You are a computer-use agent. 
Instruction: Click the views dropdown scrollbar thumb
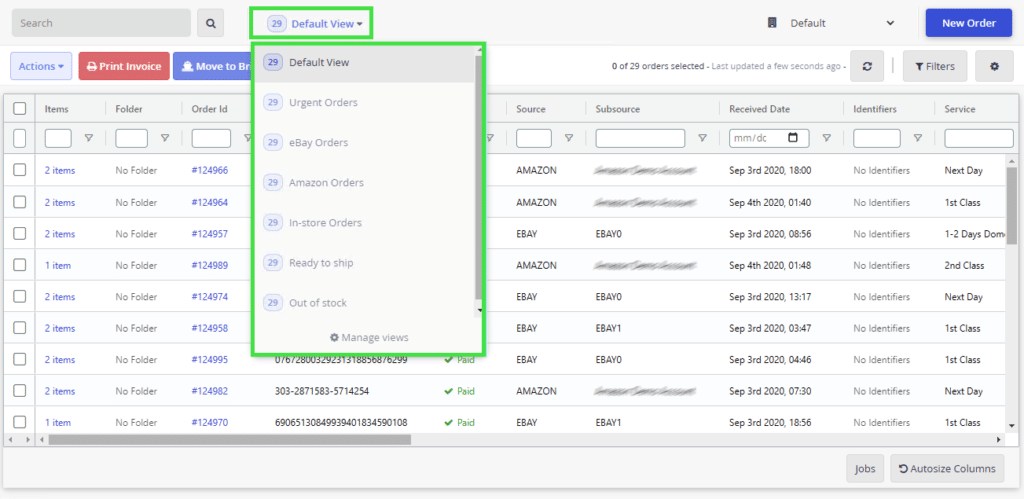[479, 176]
